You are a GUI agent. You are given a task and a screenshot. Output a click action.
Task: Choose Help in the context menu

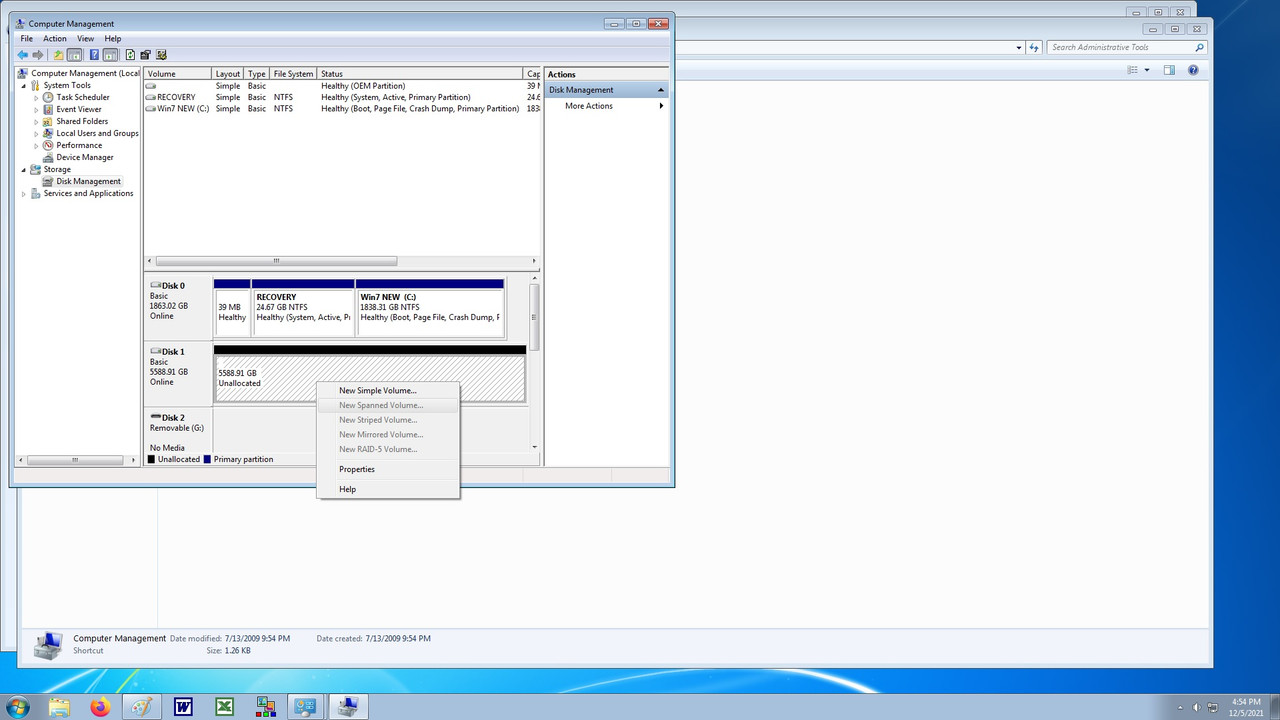point(388,489)
